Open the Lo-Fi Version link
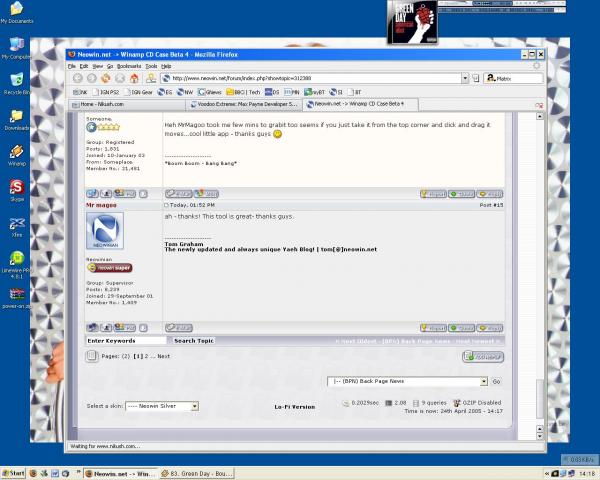Screen dimensions: 600x480 (295, 407)
